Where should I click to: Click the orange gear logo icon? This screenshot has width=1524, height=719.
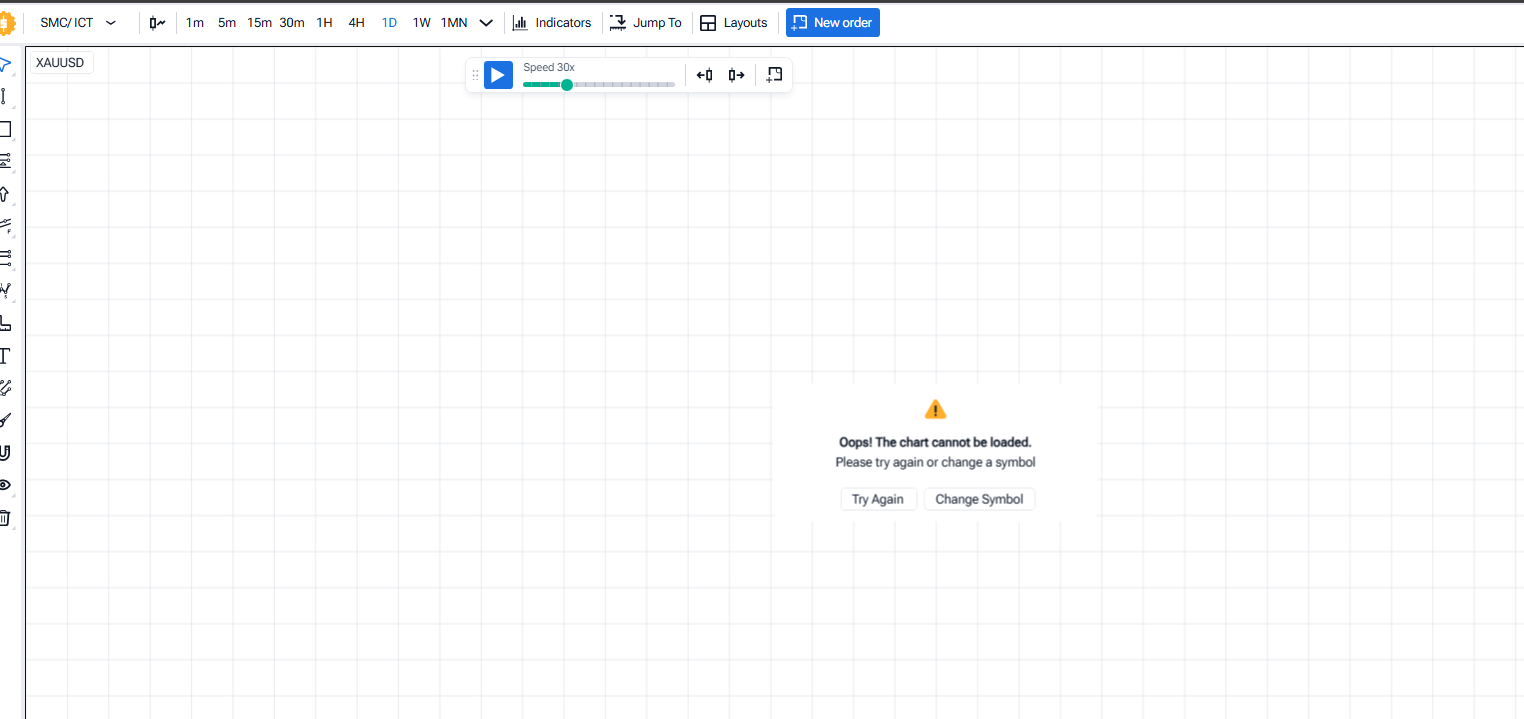6,22
